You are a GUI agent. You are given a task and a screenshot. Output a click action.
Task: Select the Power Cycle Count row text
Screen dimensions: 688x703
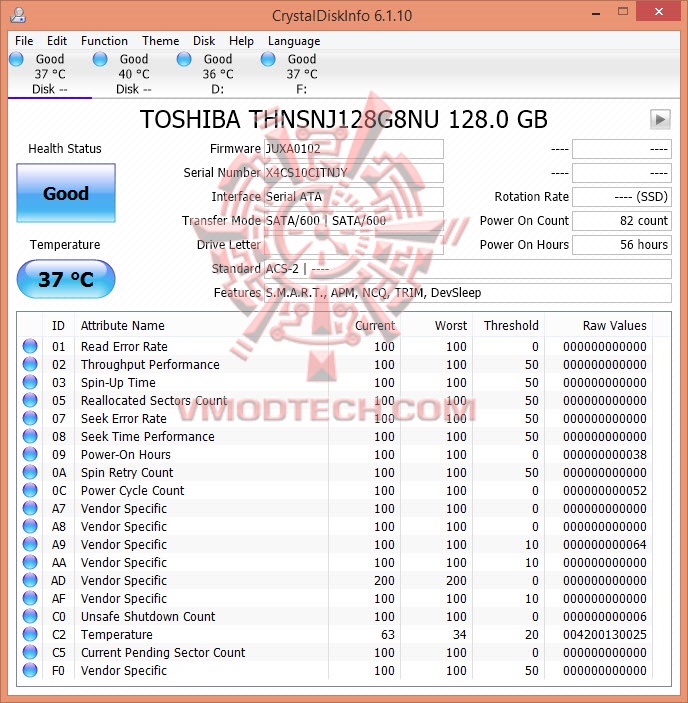point(132,490)
